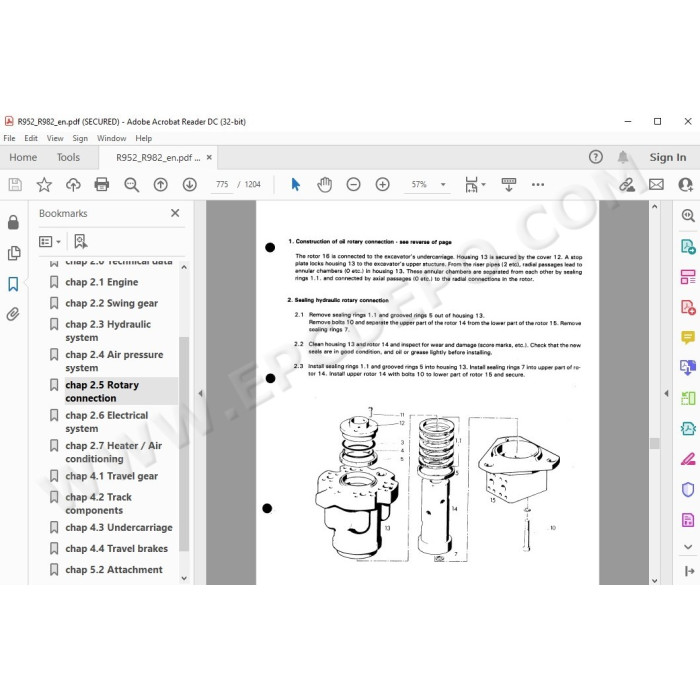Click the Sign In button
The height and width of the screenshot is (700, 700).
[668, 157]
